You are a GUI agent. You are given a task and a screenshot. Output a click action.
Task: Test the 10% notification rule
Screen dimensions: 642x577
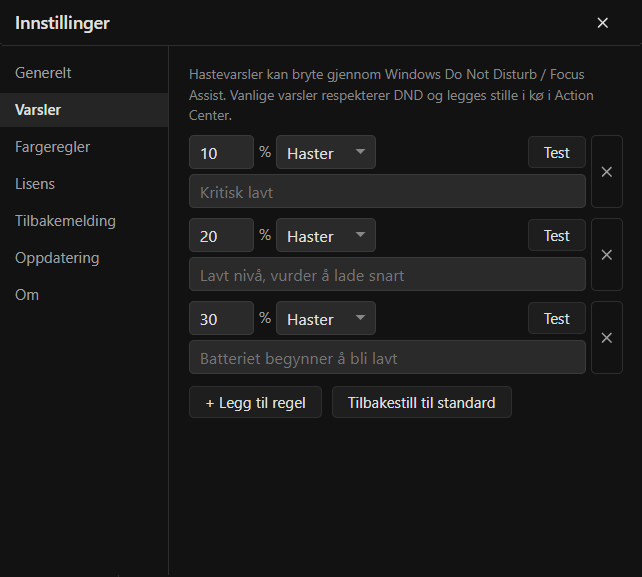(556, 152)
